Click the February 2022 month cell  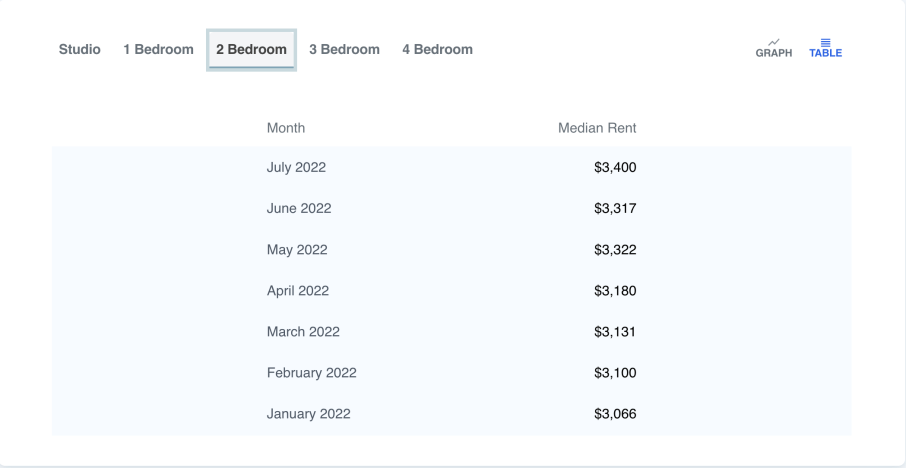pyautogui.click(x=311, y=373)
